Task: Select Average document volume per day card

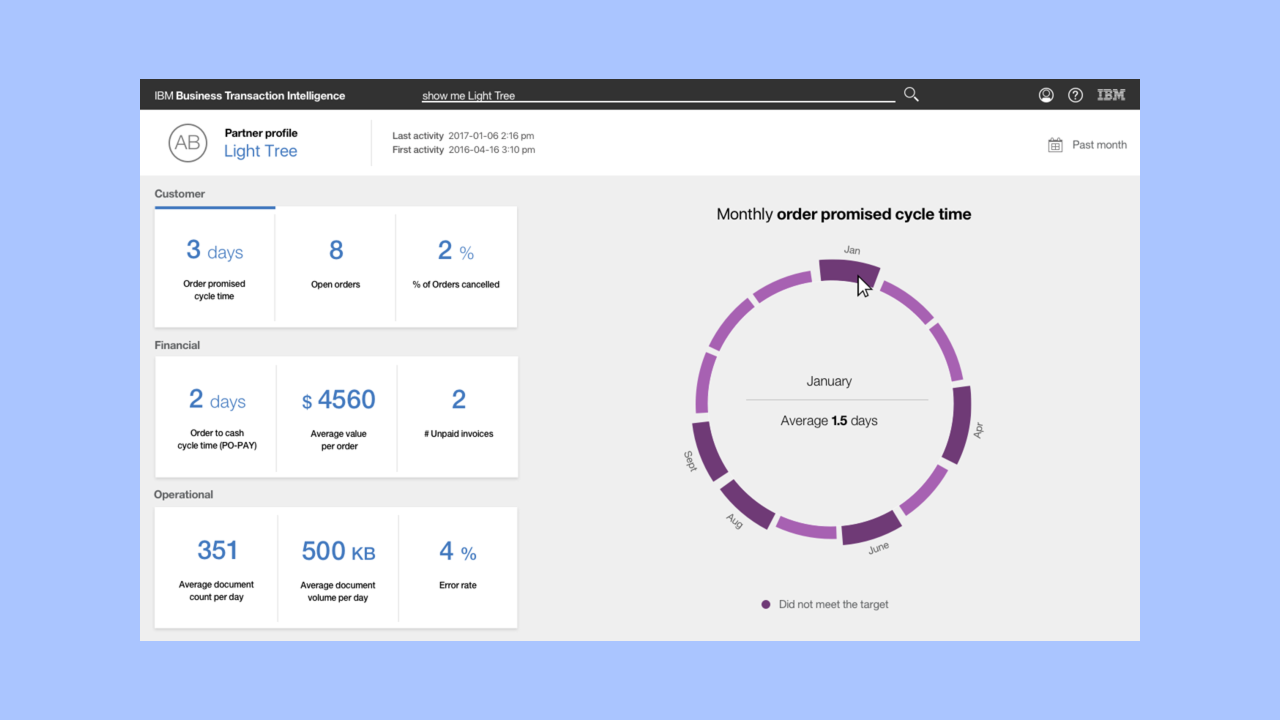Action: pos(338,567)
